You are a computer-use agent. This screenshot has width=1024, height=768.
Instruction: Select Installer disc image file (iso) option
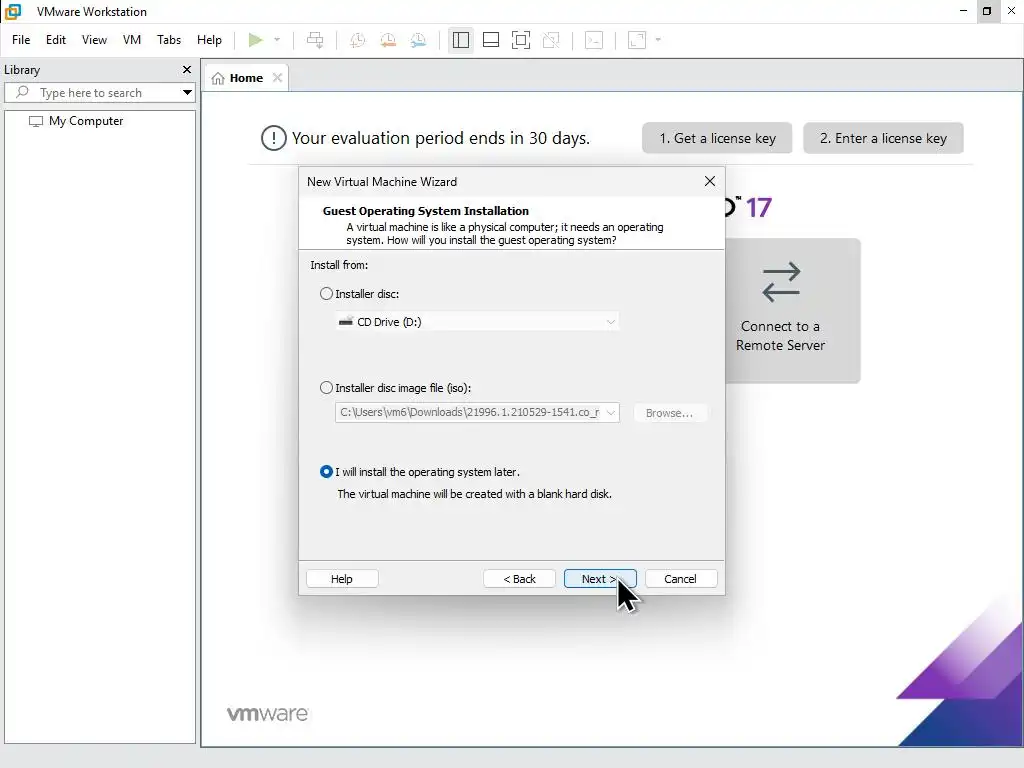pyautogui.click(x=326, y=388)
